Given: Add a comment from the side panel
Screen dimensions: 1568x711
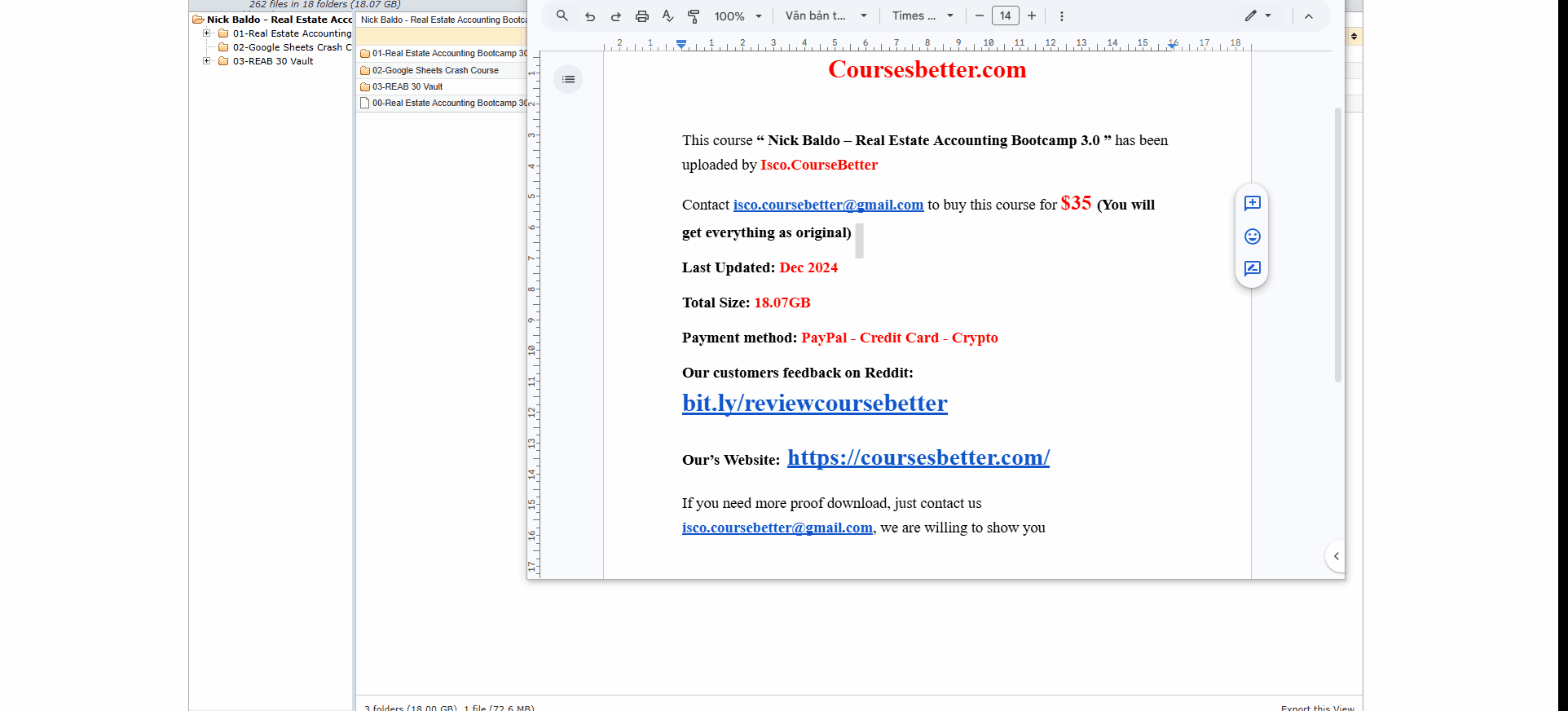Looking at the screenshot, I should (x=1253, y=203).
